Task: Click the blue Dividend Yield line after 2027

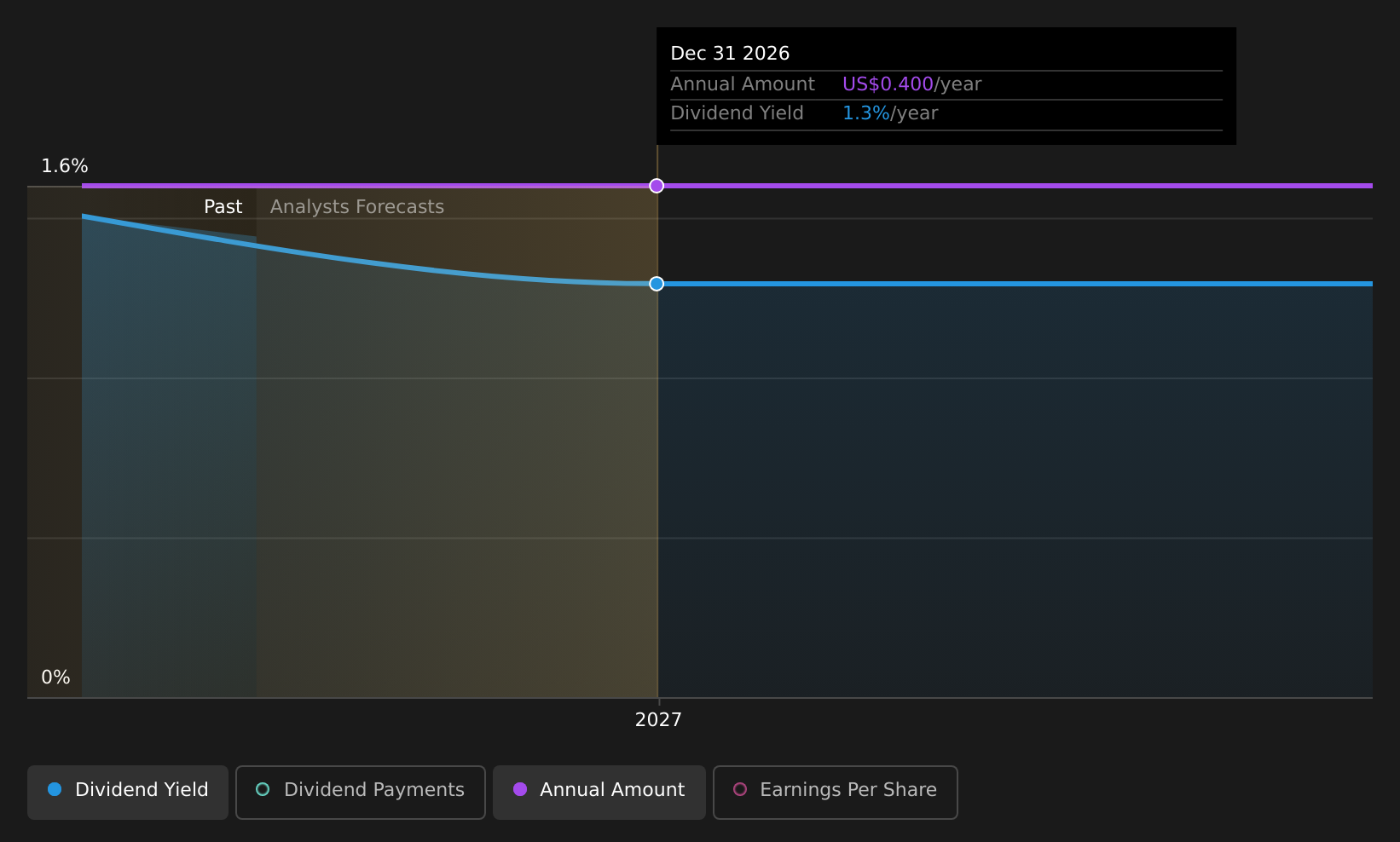Action: point(1015,284)
